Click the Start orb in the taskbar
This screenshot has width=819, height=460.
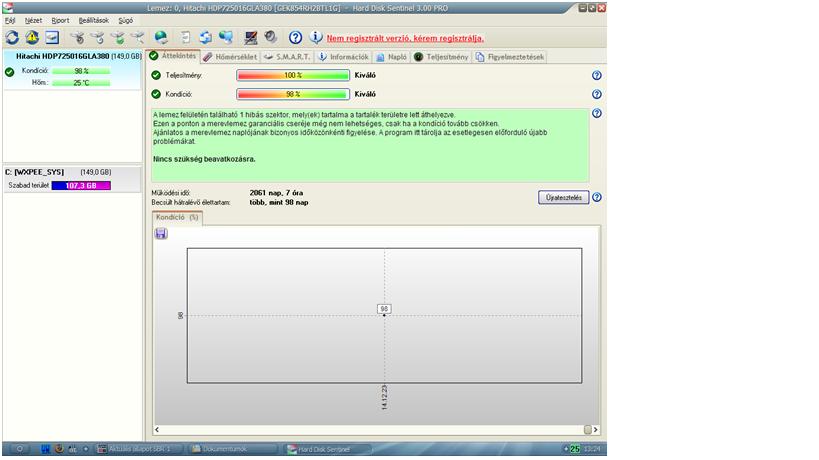tap(19, 449)
